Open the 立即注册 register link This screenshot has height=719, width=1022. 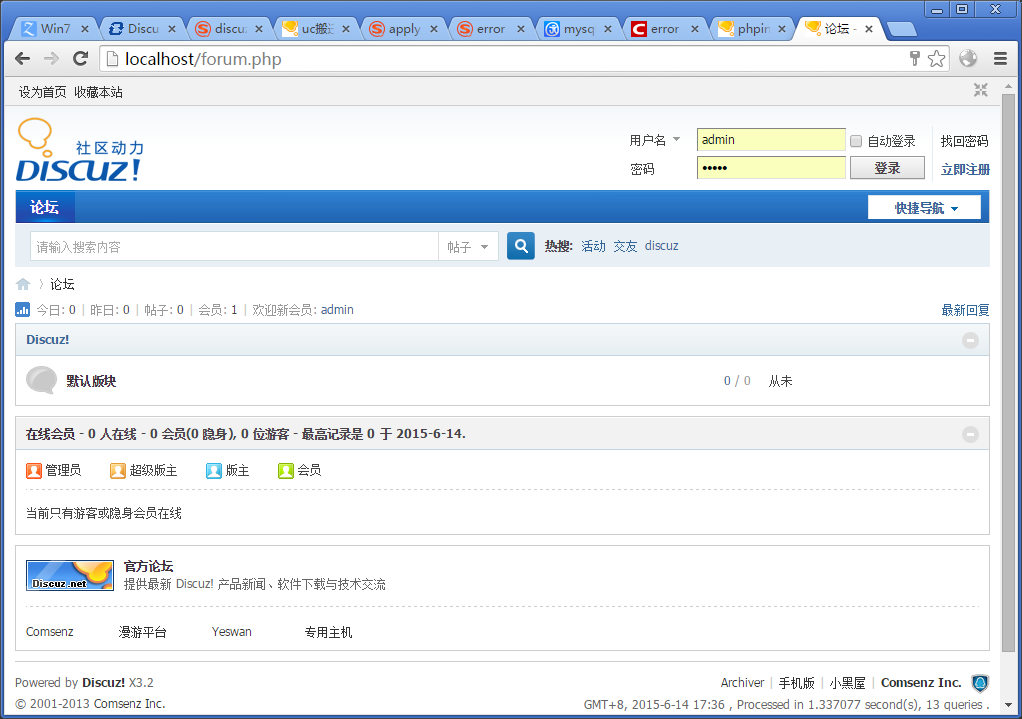coord(964,169)
